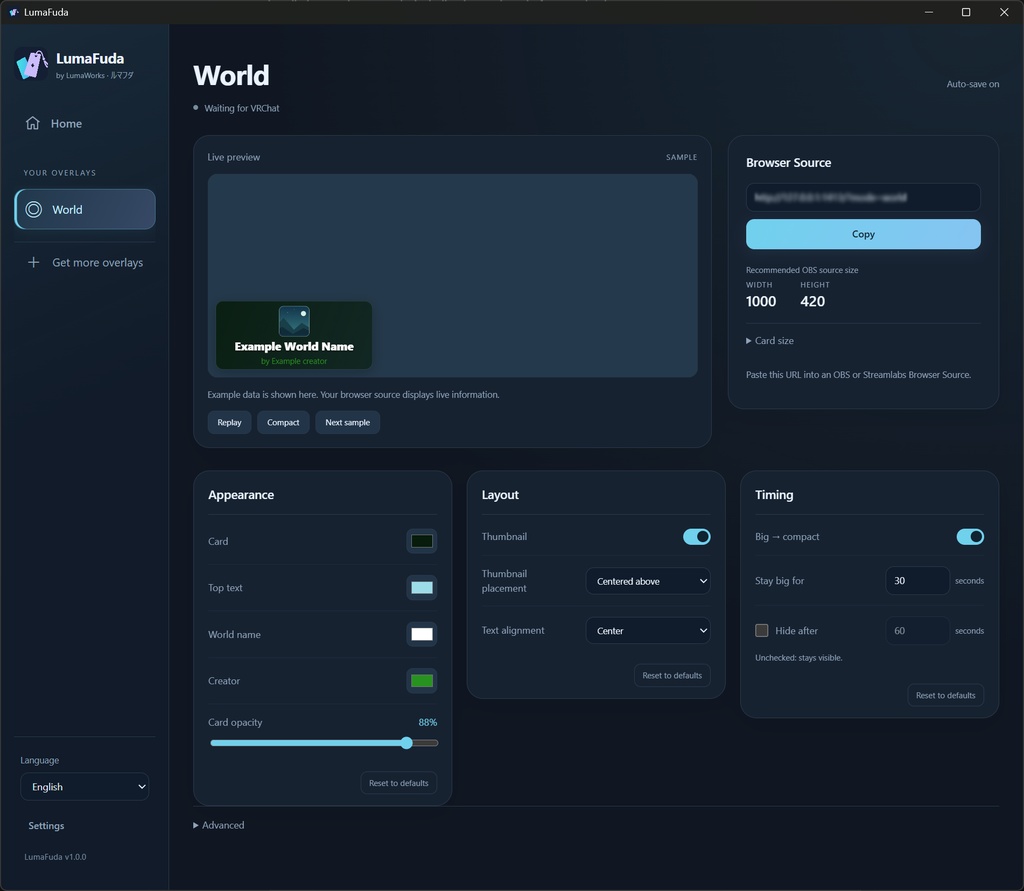The width and height of the screenshot is (1024, 891).
Task: Reset Layout to defaults
Action: (x=672, y=675)
